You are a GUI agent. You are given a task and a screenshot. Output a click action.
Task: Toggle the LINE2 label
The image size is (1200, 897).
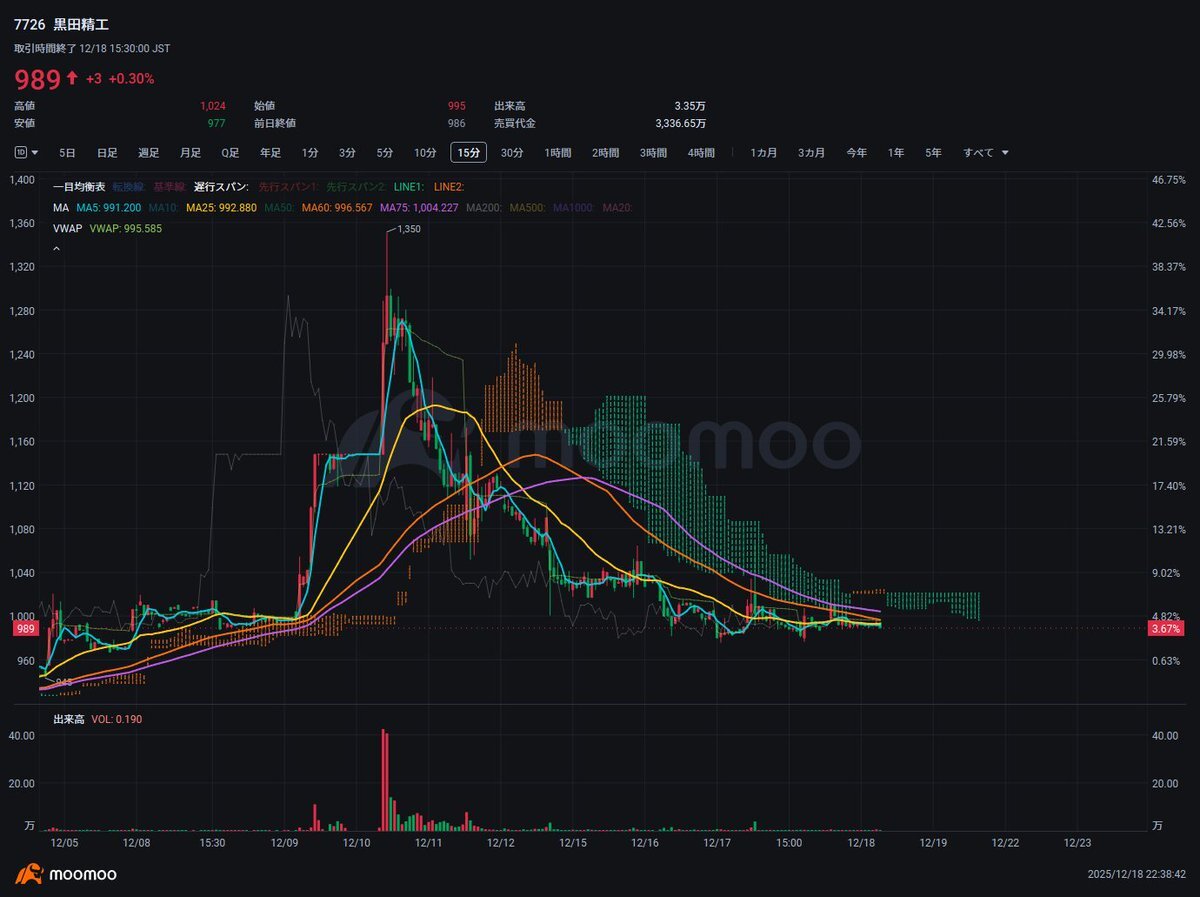coord(448,187)
